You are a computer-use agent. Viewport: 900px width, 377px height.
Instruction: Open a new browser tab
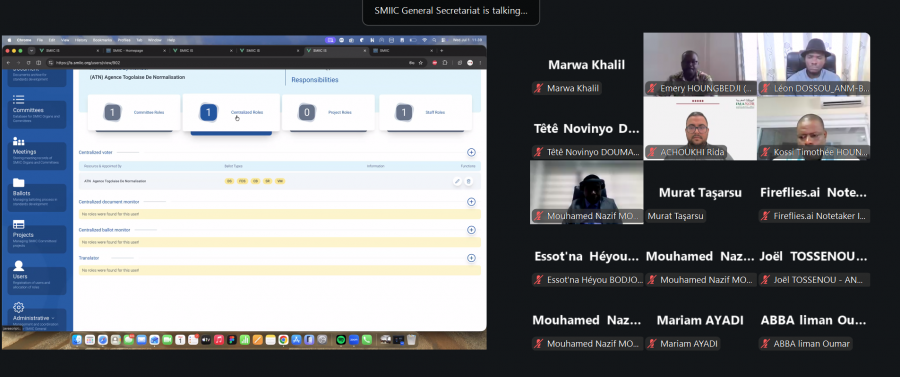(441, 50)
